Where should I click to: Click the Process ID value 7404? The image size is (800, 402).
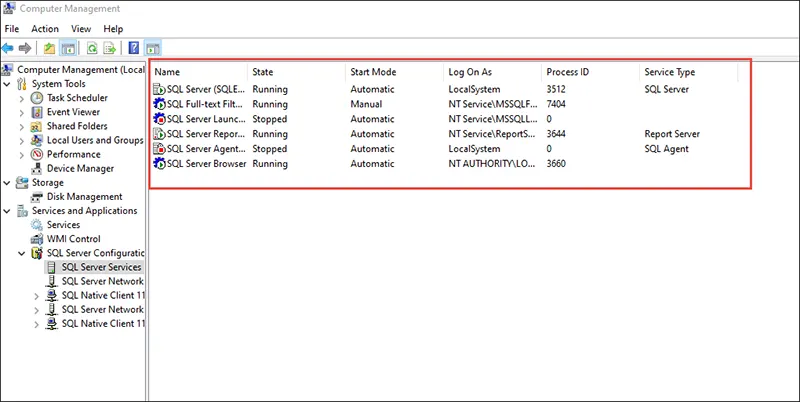click(x=556, y=104)
